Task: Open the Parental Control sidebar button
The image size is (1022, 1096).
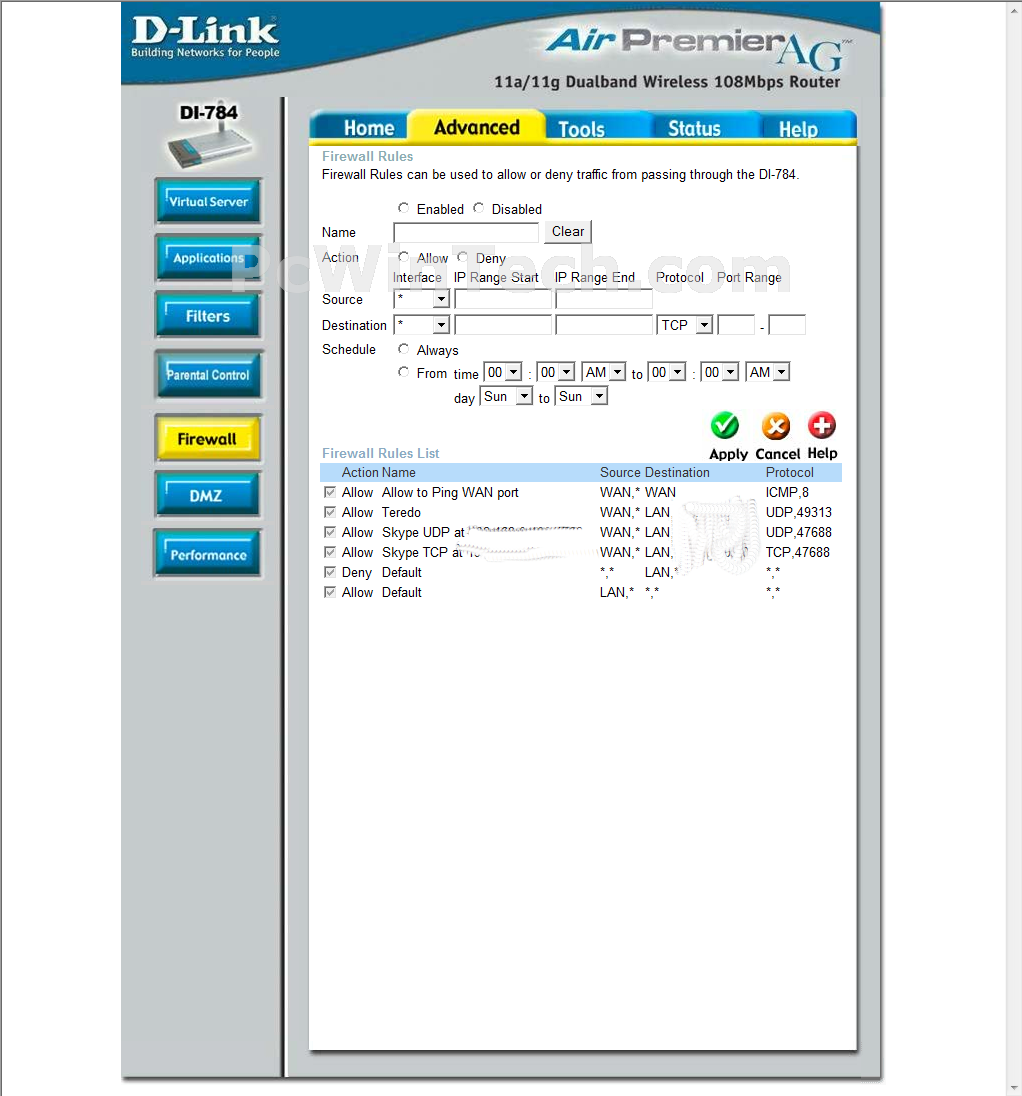Action: 208,375
